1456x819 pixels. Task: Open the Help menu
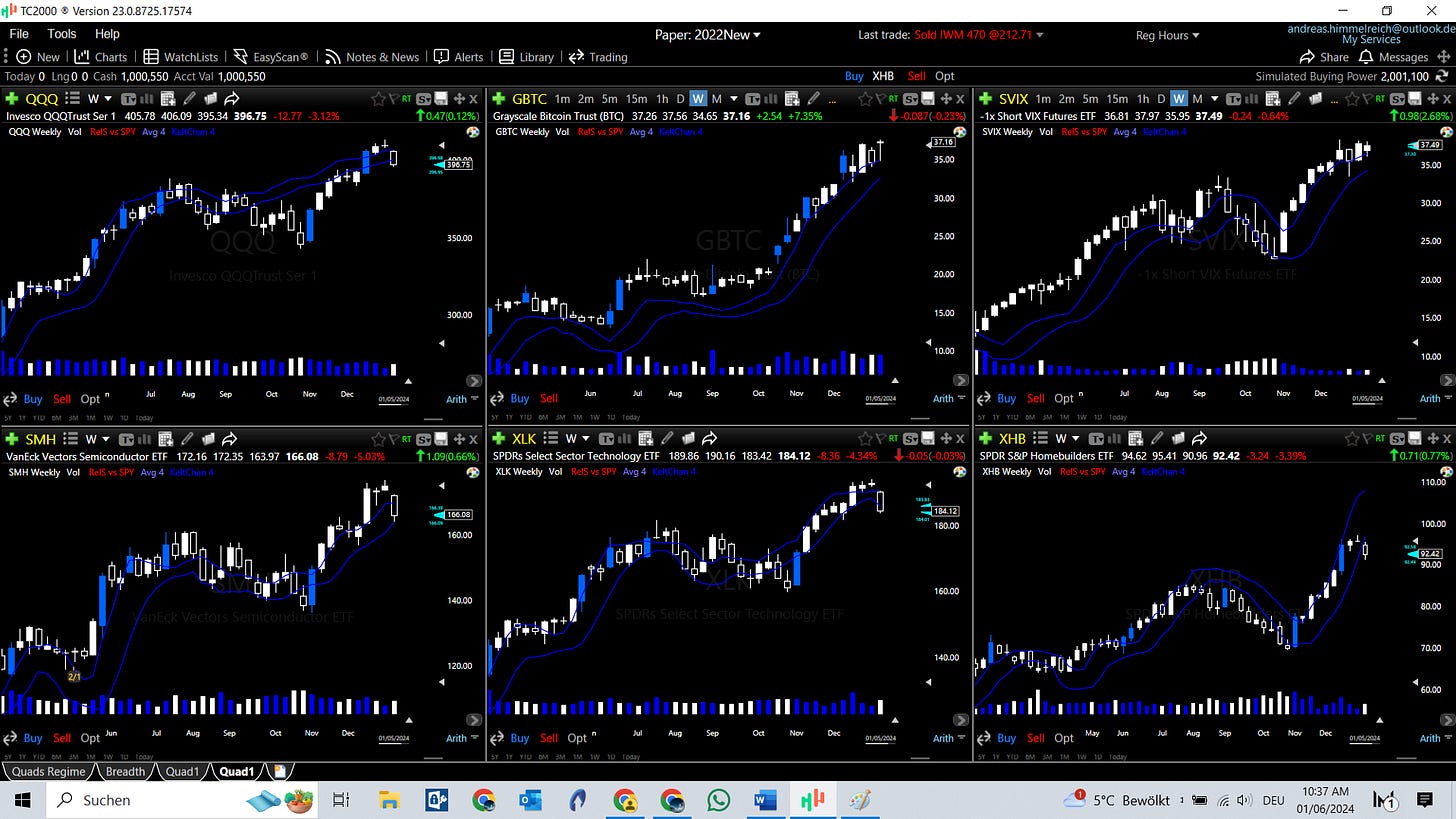click(x=107, y=34)
